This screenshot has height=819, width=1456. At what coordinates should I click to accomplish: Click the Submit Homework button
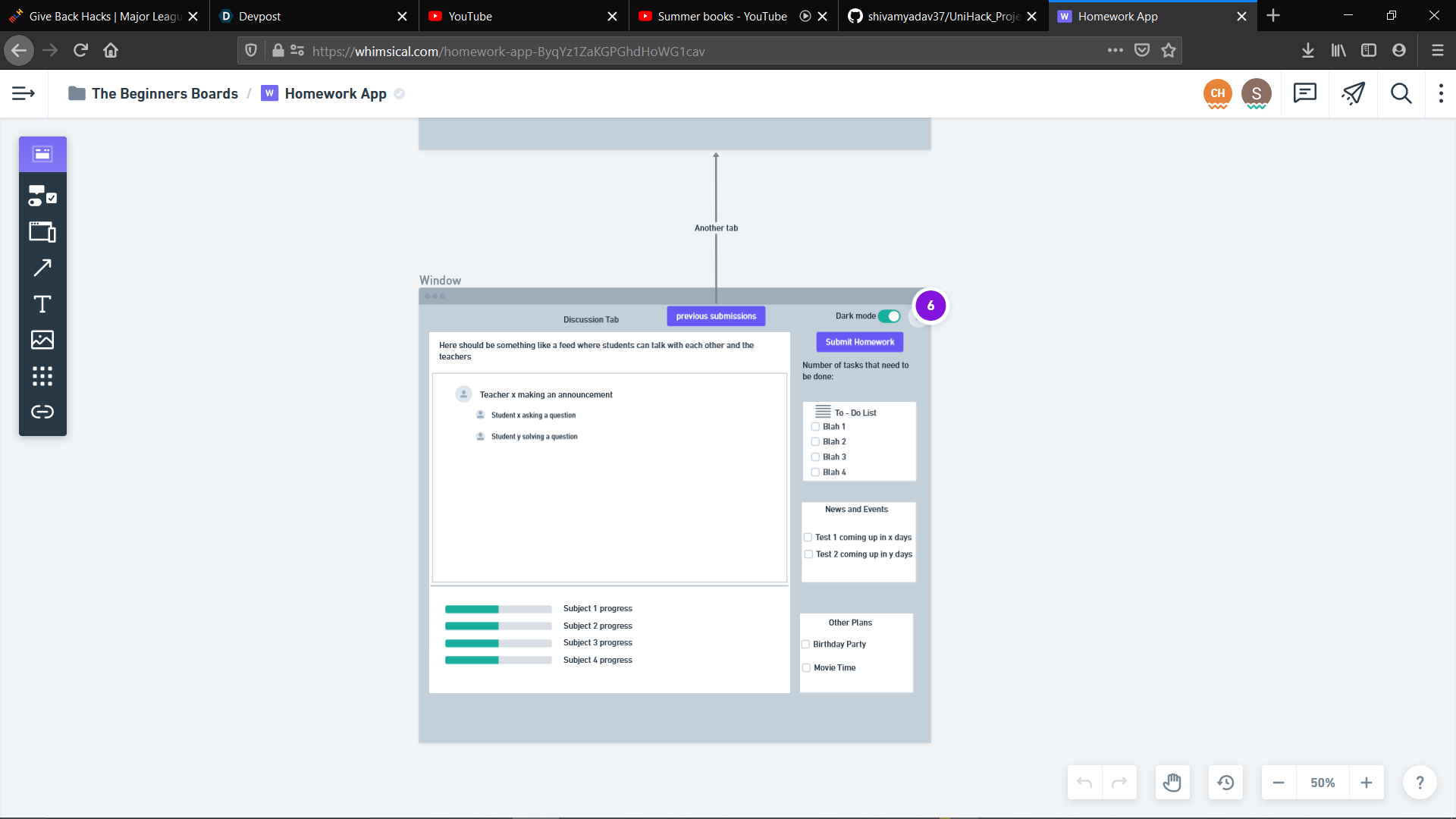(x=859, y=342)
